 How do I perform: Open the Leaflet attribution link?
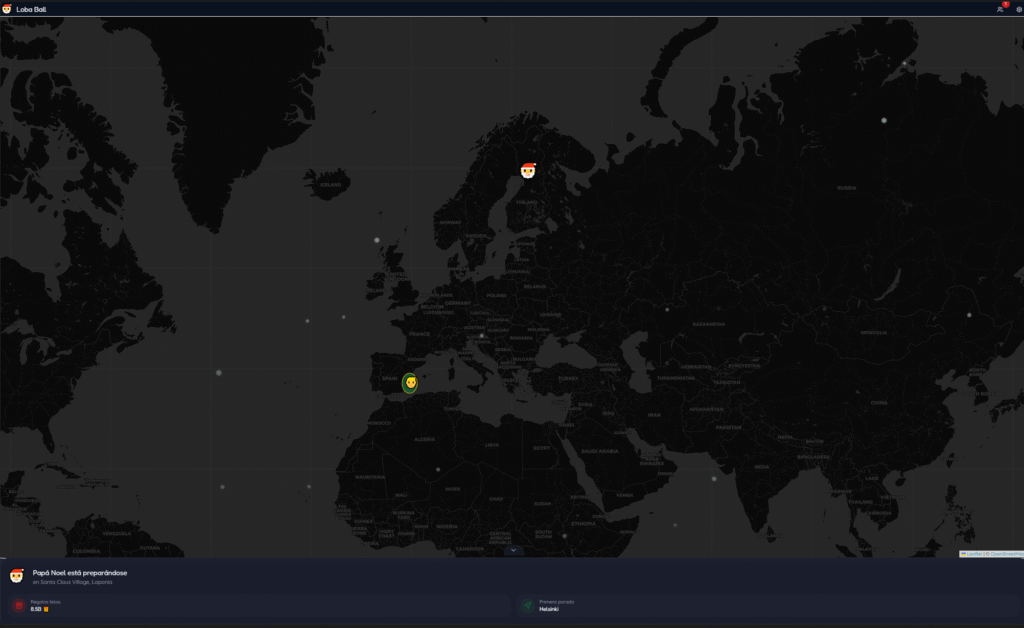click(x=973, y=553)
